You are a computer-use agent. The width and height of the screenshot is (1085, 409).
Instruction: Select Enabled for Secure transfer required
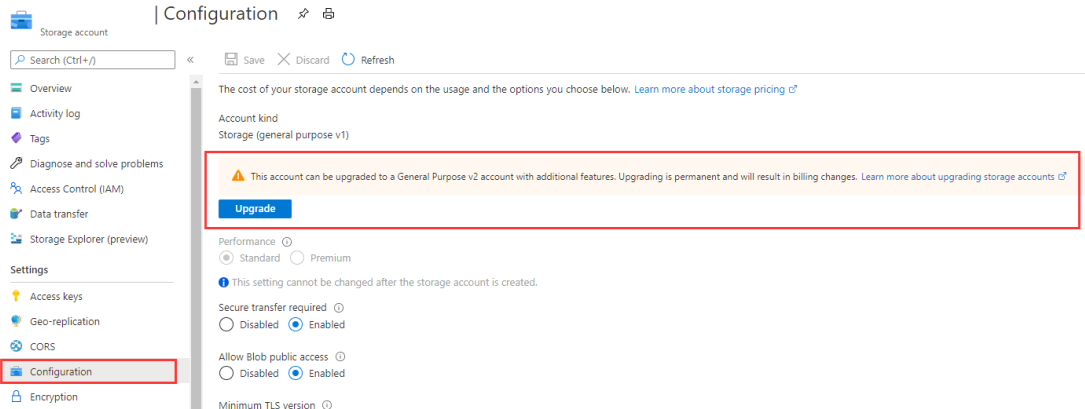coord(297,325)
